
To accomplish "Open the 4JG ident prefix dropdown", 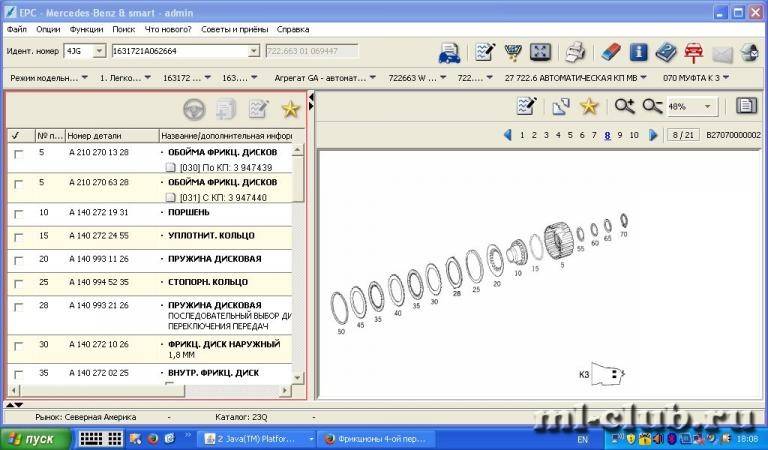I will (99, 50).
